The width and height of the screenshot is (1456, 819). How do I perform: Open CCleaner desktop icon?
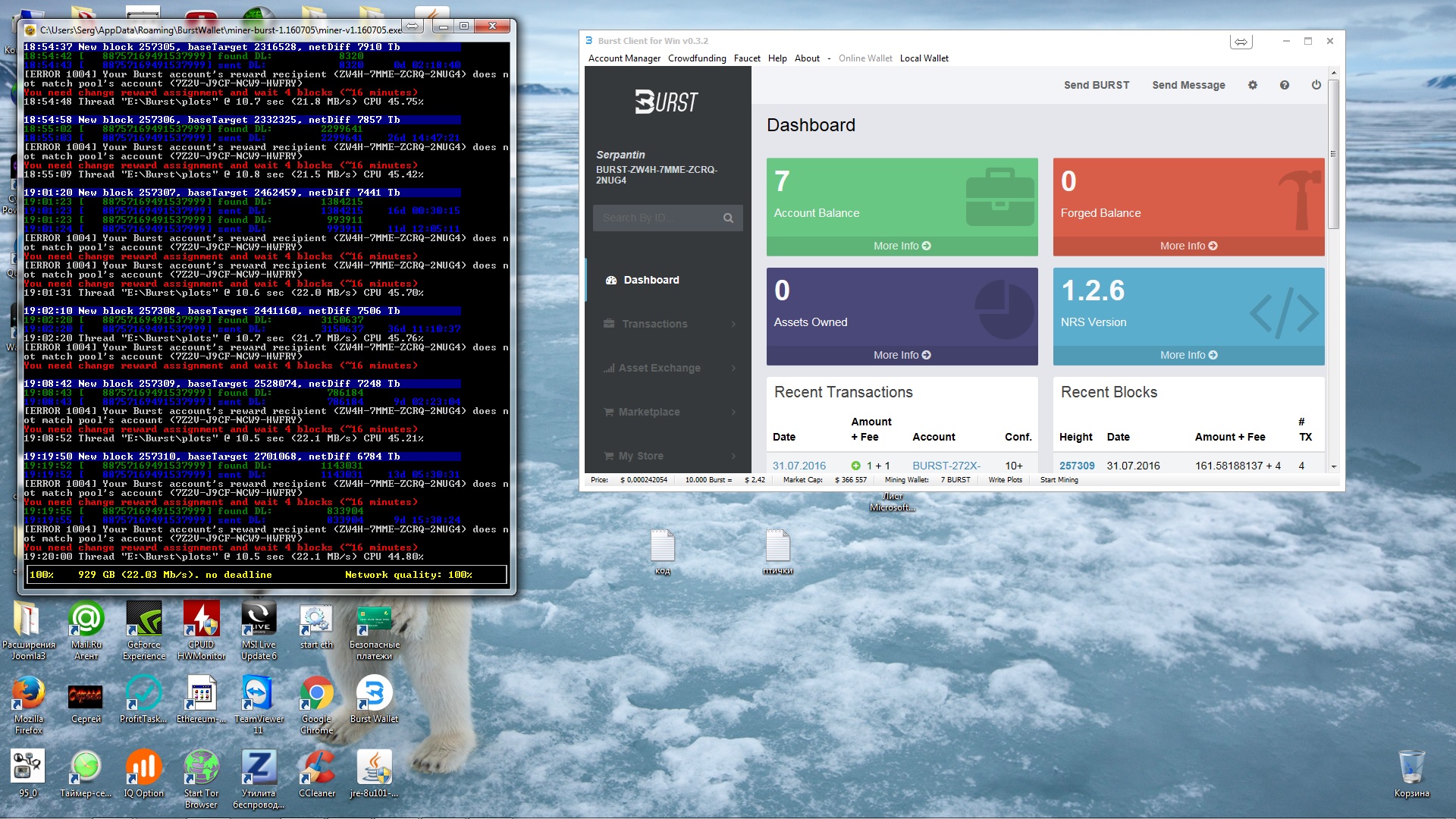tap(316, 773)
